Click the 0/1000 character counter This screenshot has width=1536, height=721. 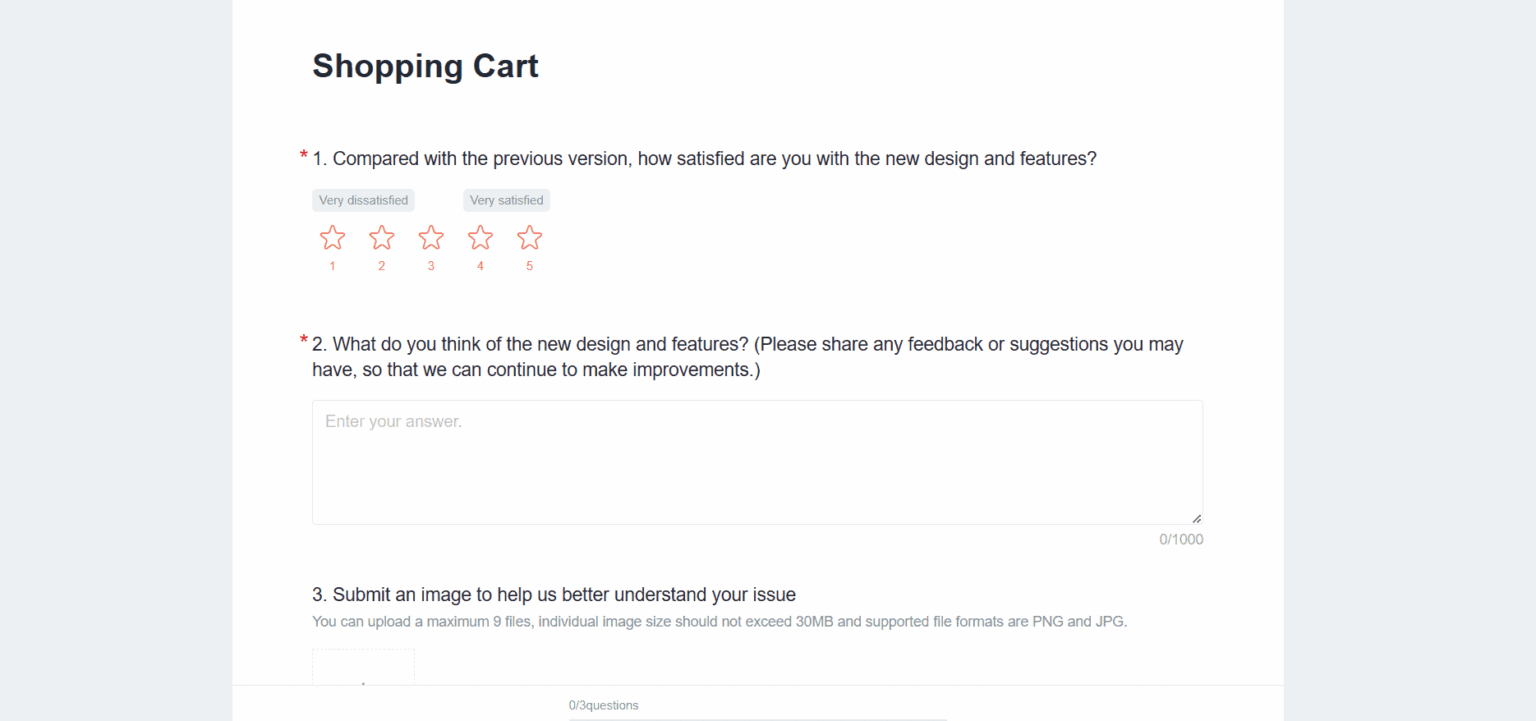(1181, 539)
